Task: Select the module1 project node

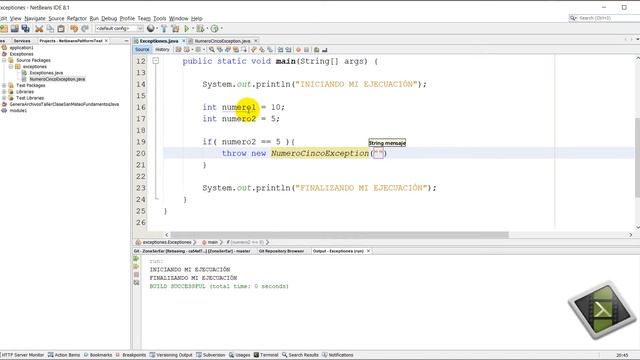Action: pyautogui.click(x=18, y=111)
